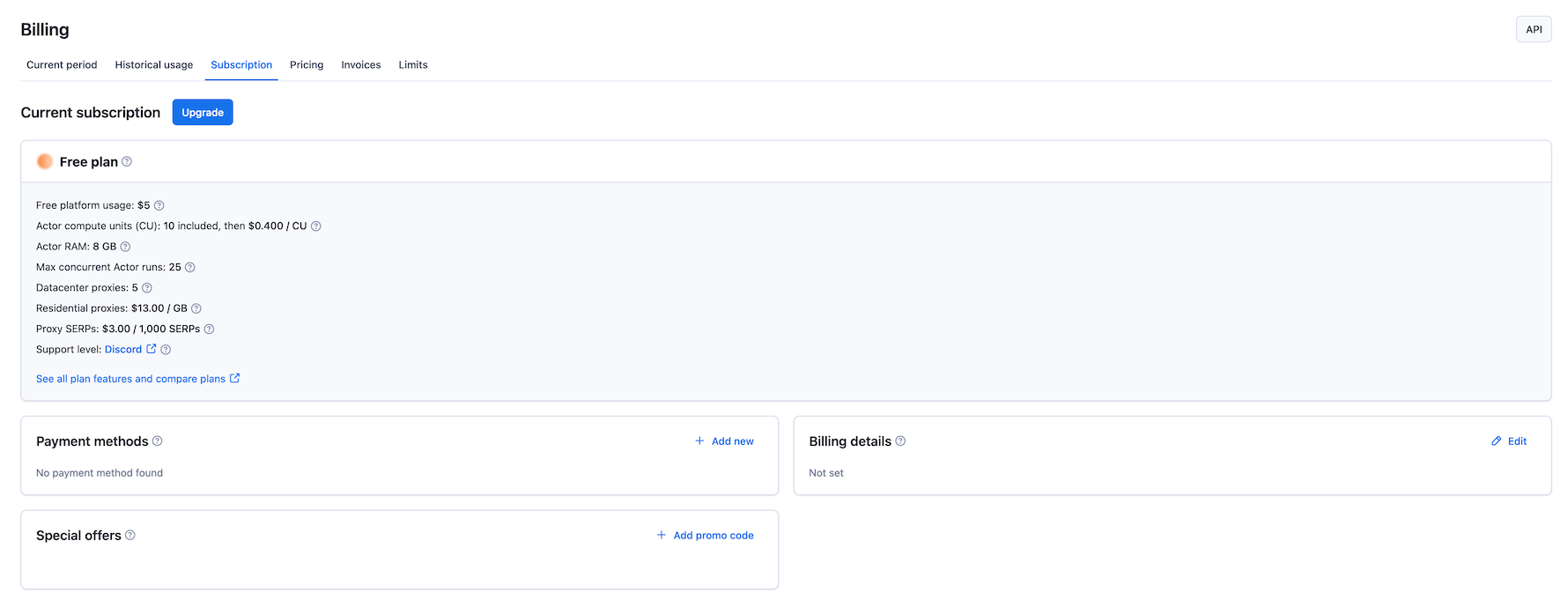Follow See all plan features link
The width and height of the screenshot is (1568, 600).
[x=130, y=379]
